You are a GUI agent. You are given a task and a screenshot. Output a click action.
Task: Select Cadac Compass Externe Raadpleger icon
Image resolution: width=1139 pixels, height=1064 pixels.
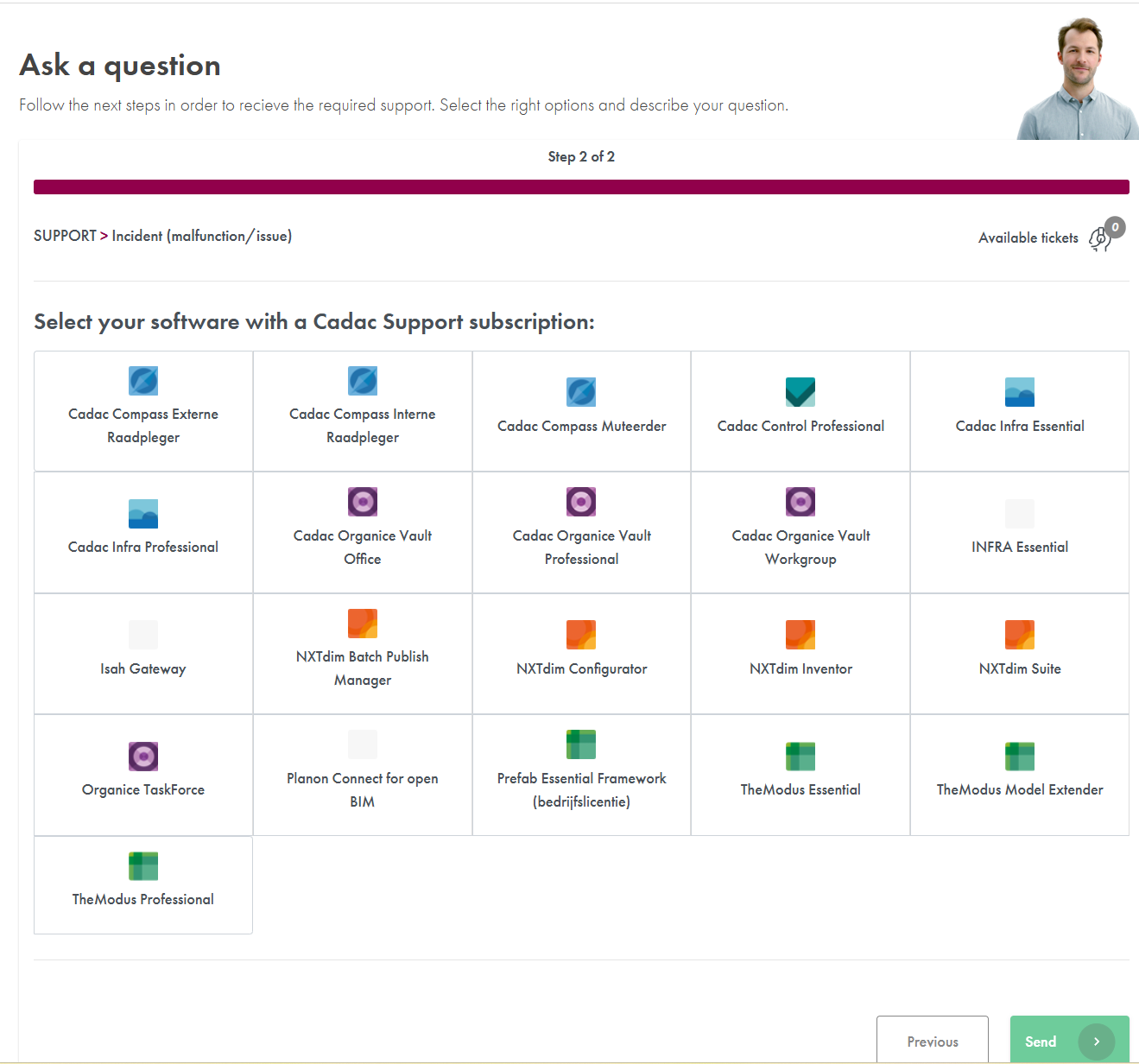coord(143,381)
